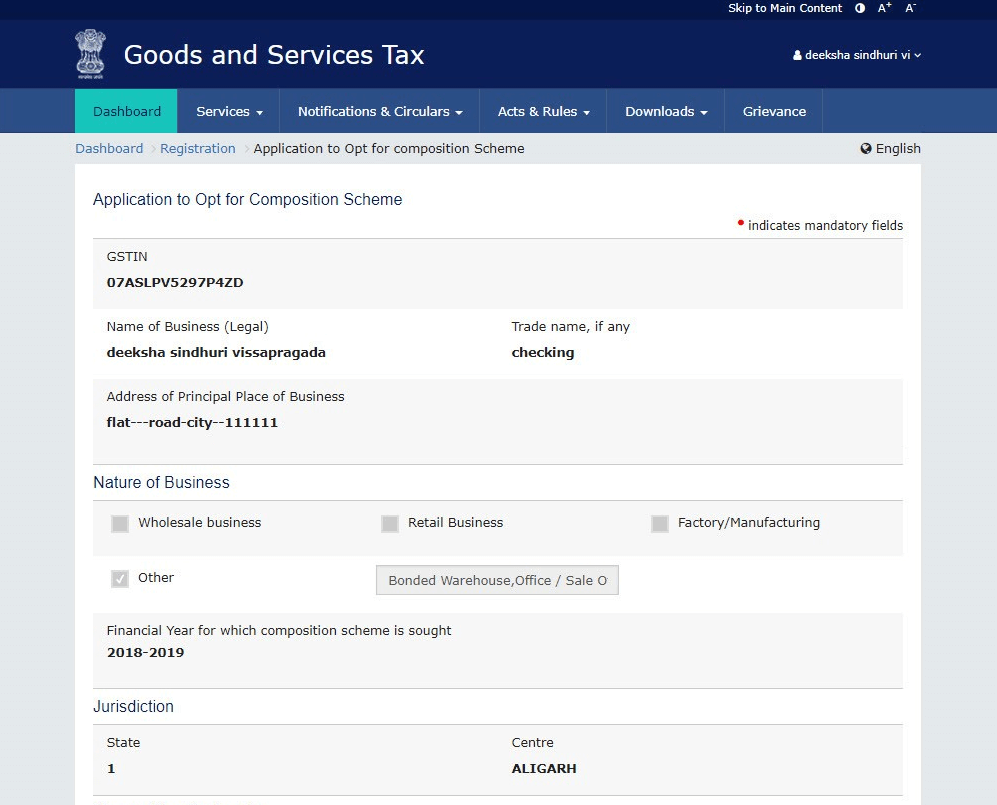Click address flat---road-city--111111
997x805 pixels.
pyautogui.click(x=192, y=422)
